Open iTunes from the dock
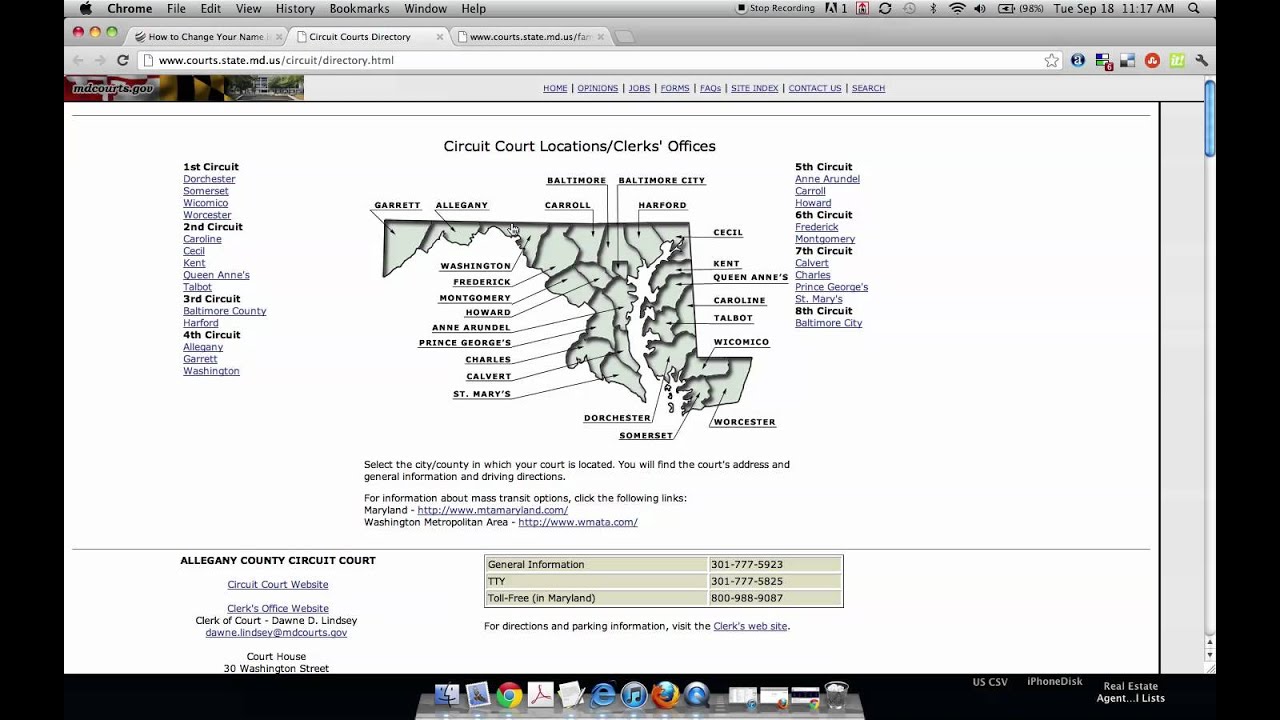Image resolution: width=1280 pixels, height=720 pixels. pos(634,695)
